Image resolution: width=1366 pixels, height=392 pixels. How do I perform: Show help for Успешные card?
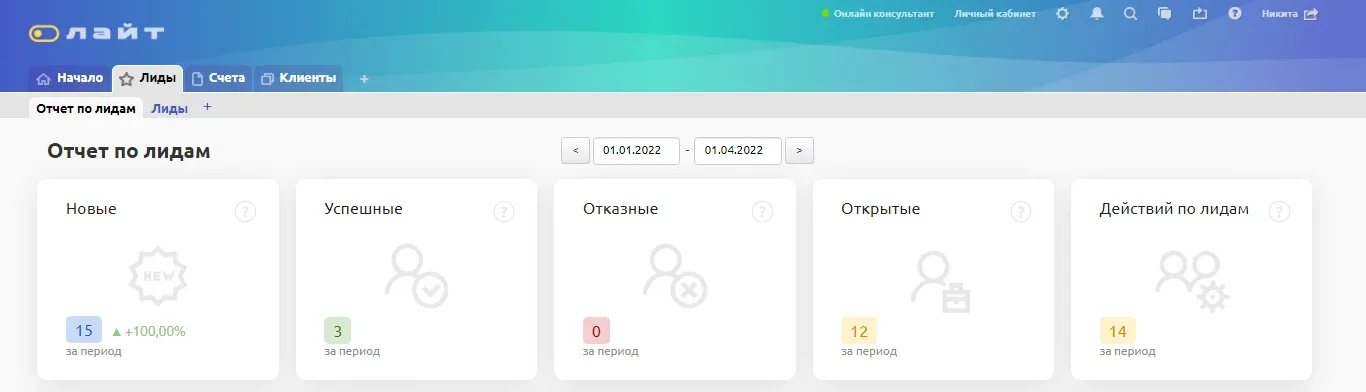(504, 211)
